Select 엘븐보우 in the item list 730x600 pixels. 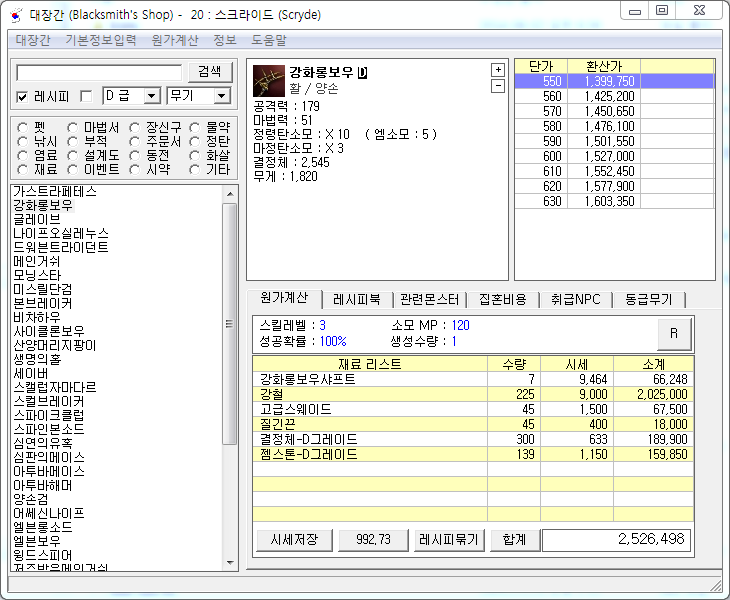36,541
